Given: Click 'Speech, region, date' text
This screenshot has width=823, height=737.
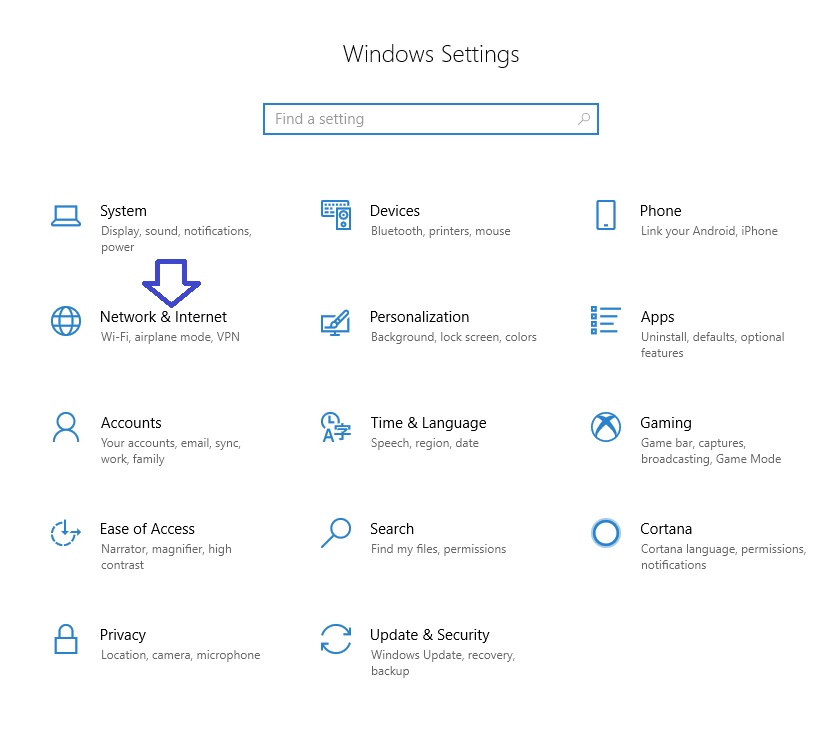Looking at the screenshot, I should click(425, 443).
